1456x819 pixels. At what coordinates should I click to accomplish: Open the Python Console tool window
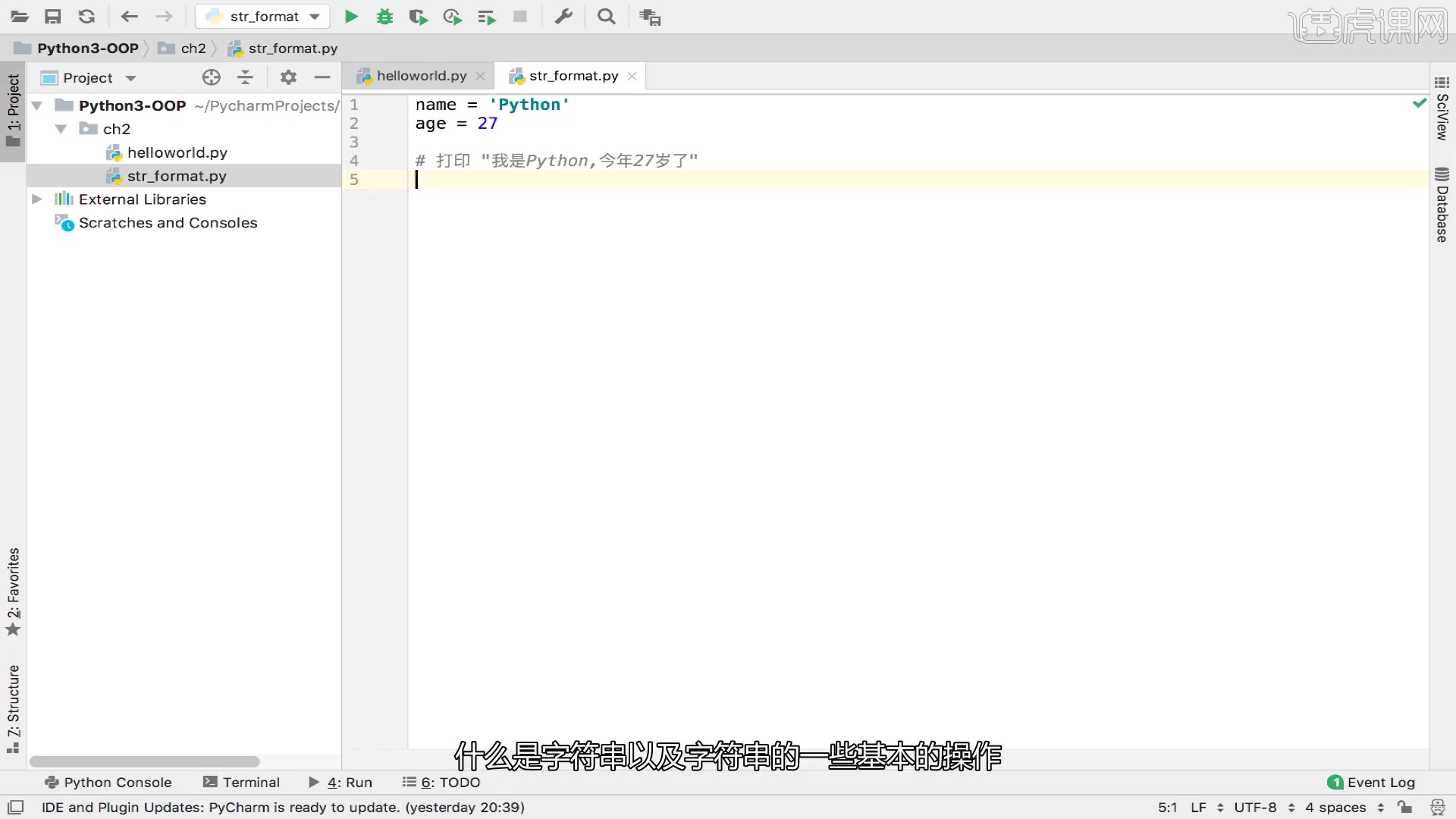[x=108, y=782]
